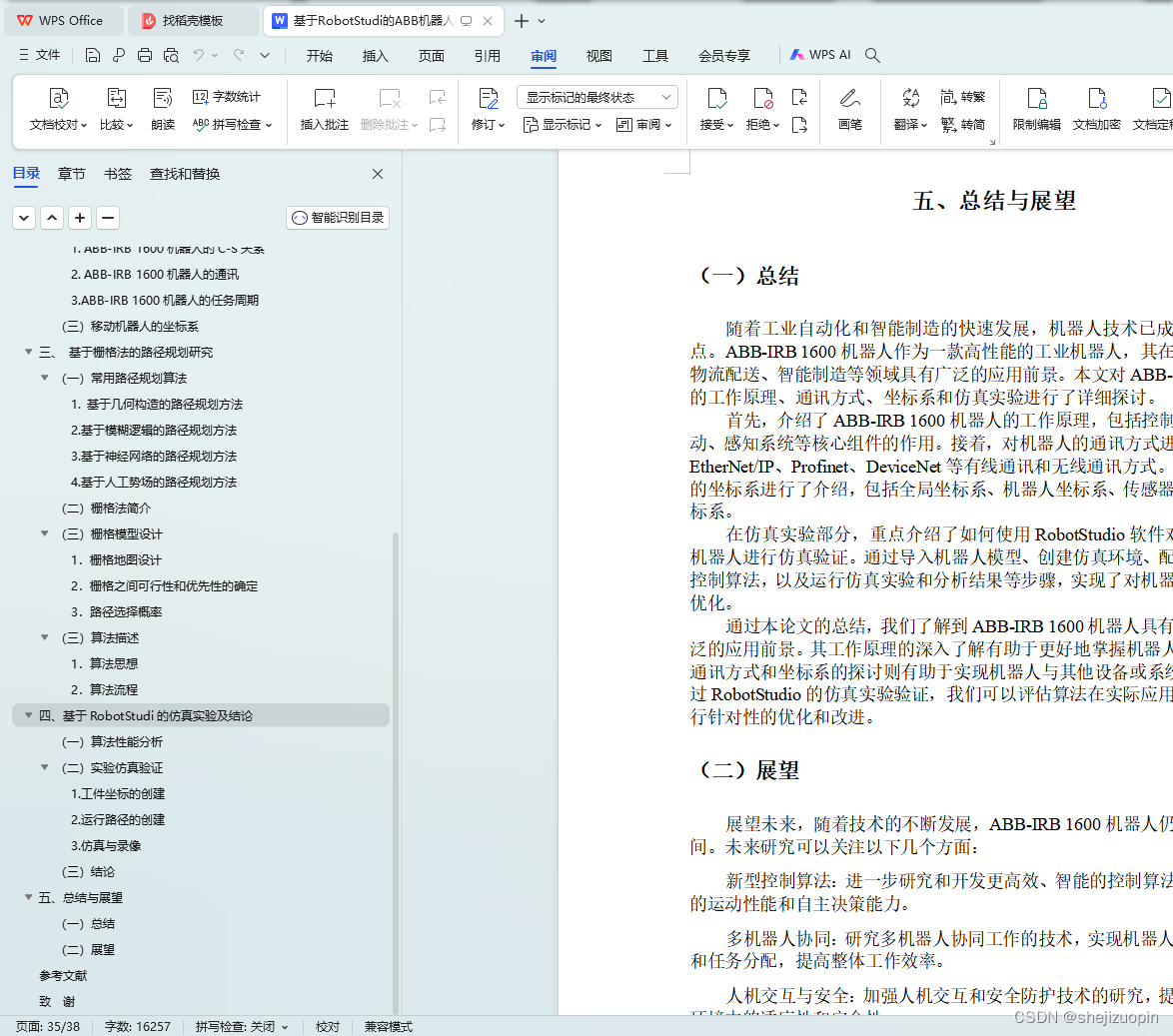Click the 接受 accept change icon

coord(716,98)
